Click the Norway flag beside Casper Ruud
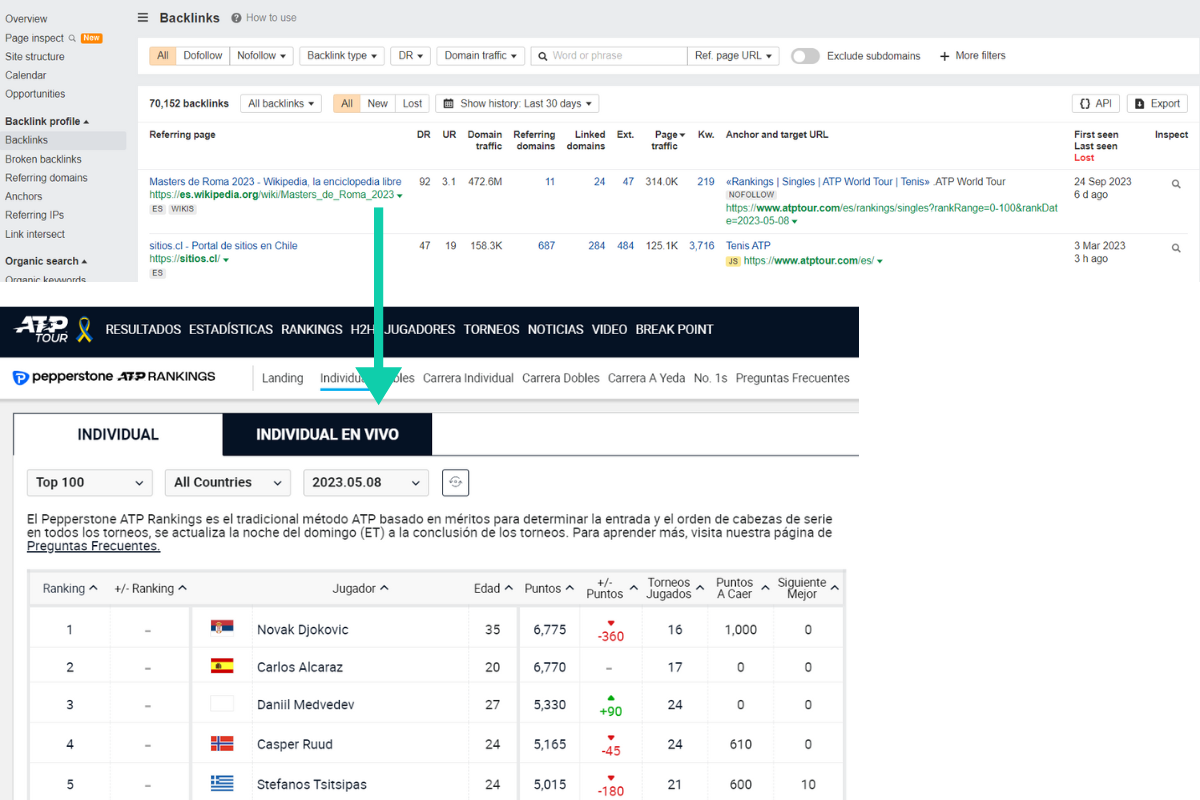1200x800 pixels. (x=221, y=743)
